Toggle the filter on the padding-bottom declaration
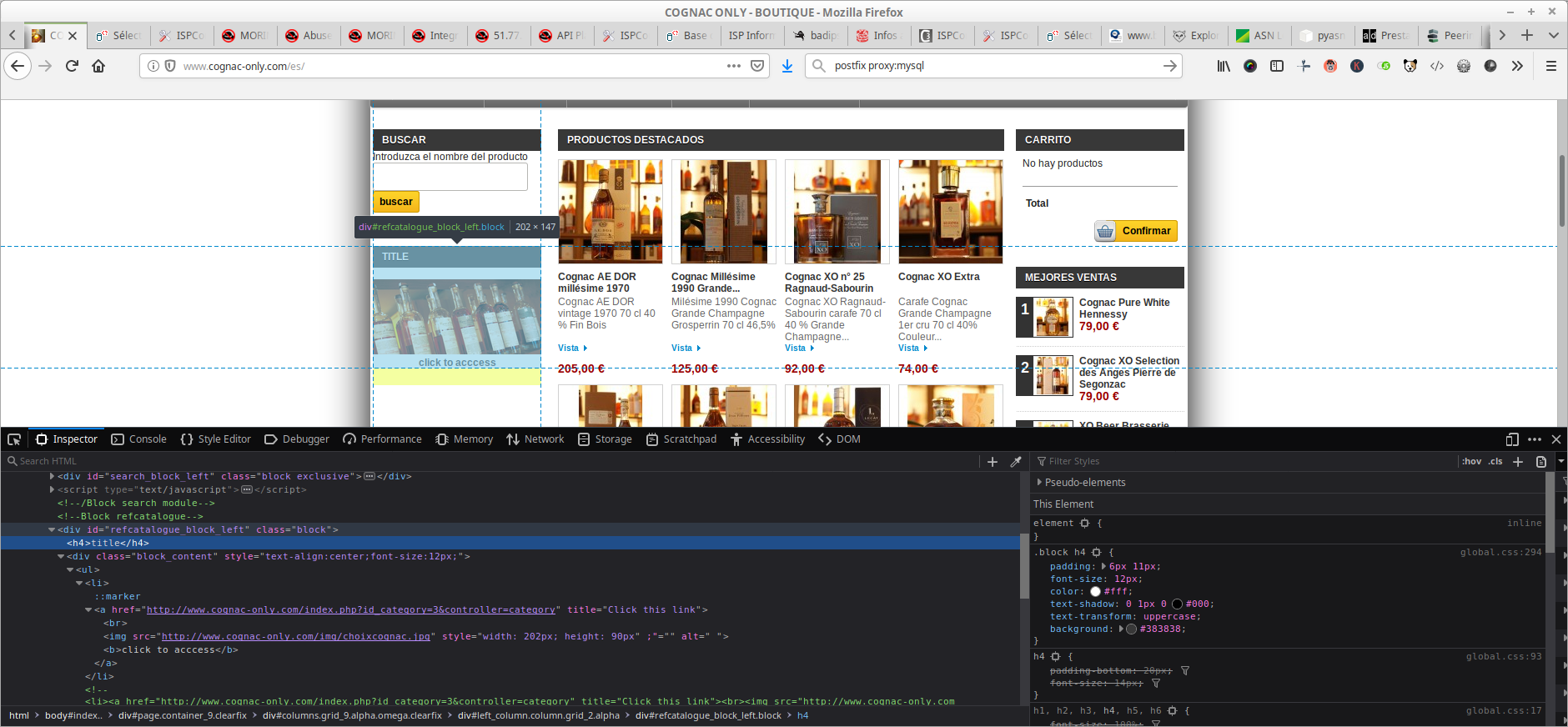This screenshot has height=727, width=1568. coord(1185,670)
